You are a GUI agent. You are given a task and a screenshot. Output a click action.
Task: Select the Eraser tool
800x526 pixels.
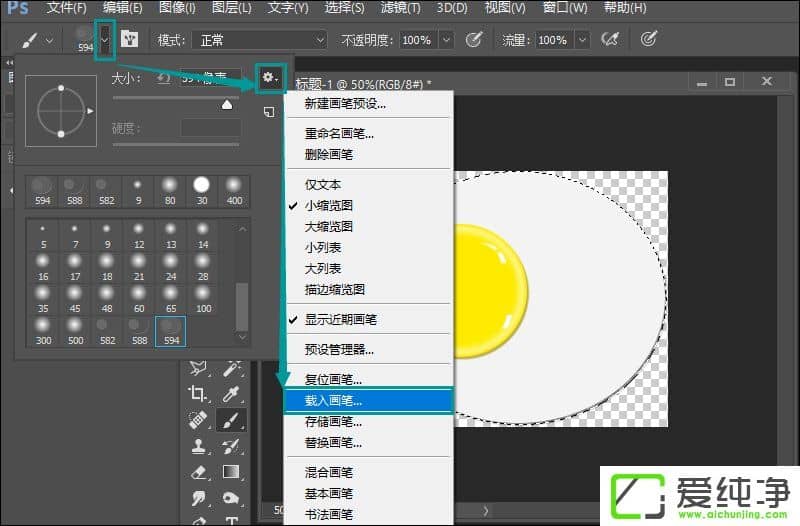tap(198, 472)
